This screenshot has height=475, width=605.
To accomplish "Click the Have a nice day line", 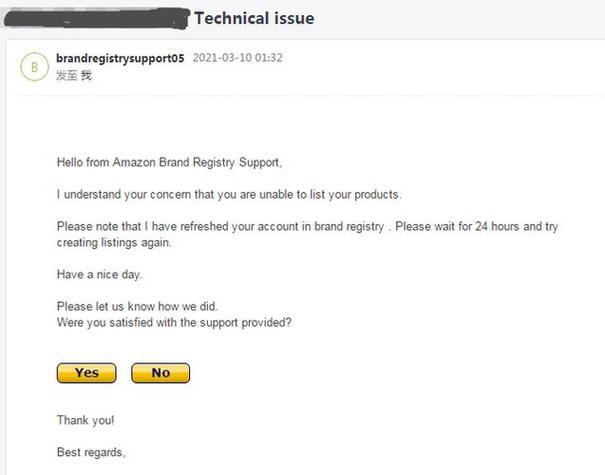I will tap(100, 274).
